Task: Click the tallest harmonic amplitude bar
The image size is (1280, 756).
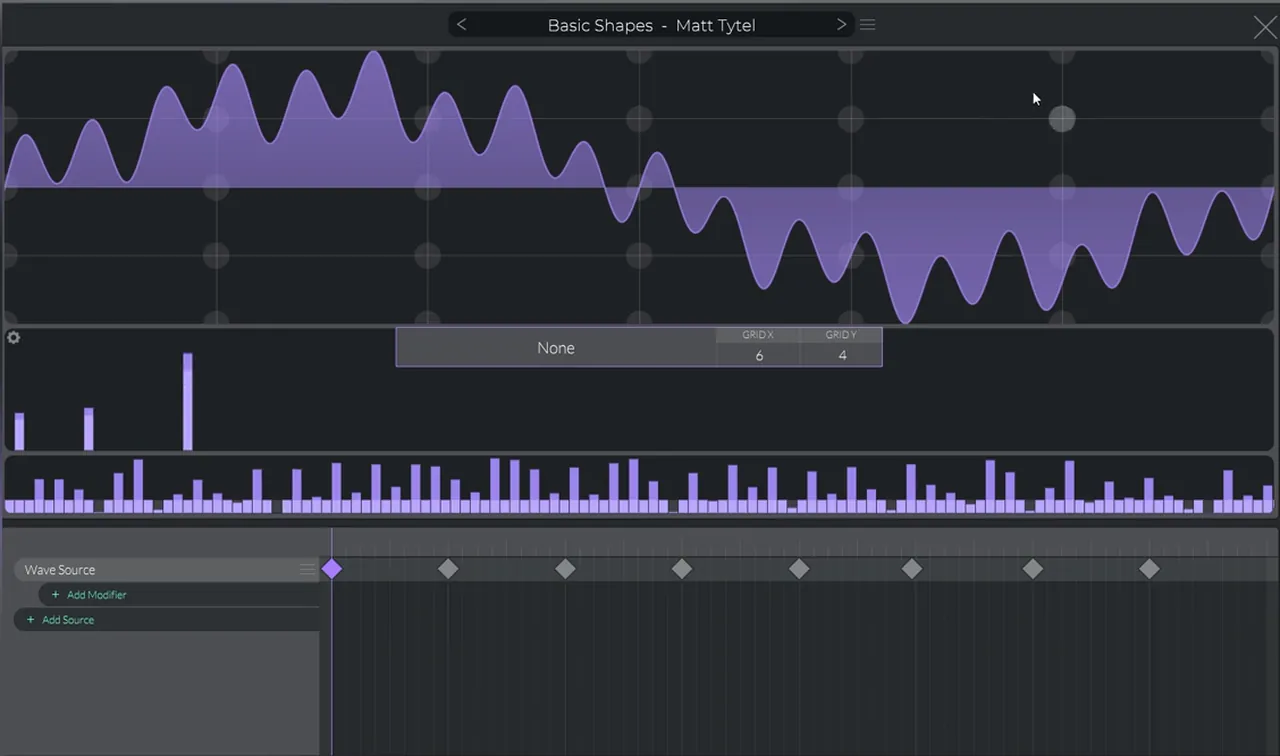Action: coord(188,402)
